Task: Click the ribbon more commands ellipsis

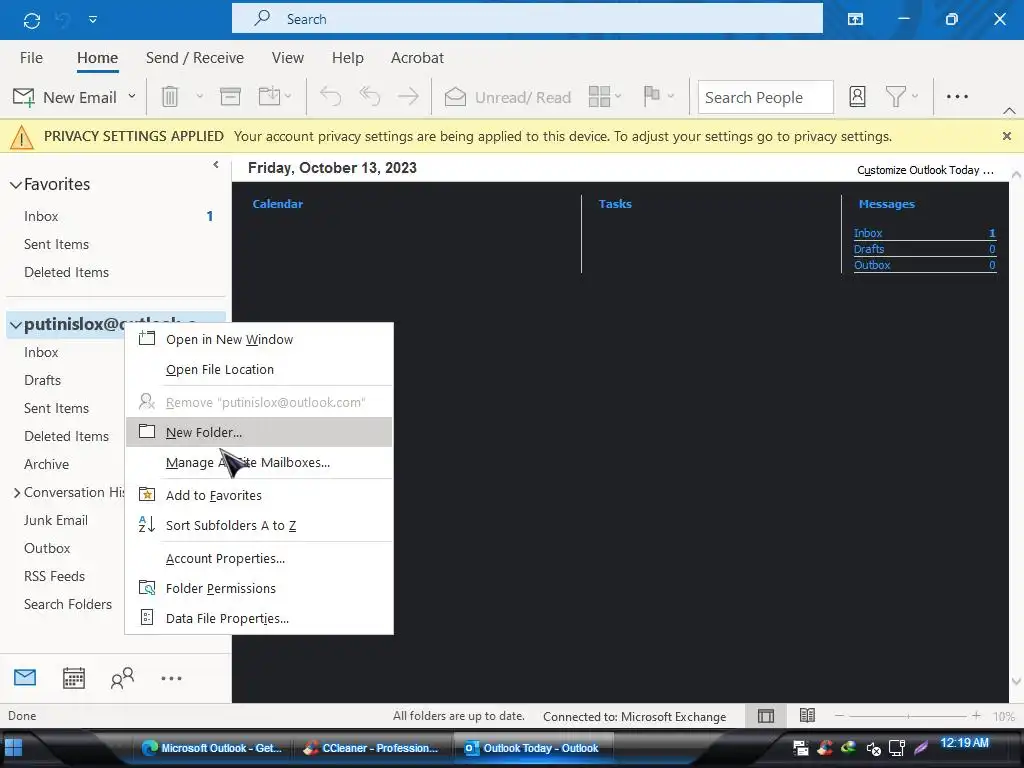Action: [957, 97]
